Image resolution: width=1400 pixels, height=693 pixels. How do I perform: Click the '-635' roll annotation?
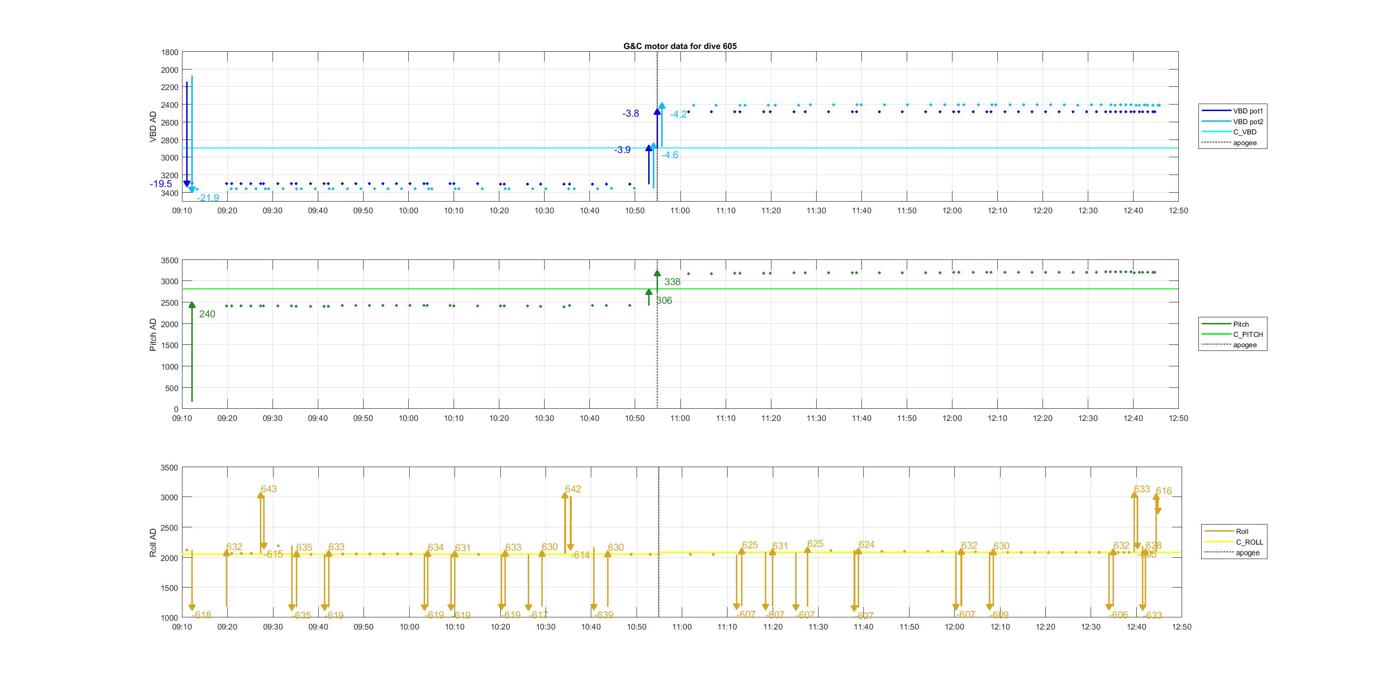[x=301, y=616]
